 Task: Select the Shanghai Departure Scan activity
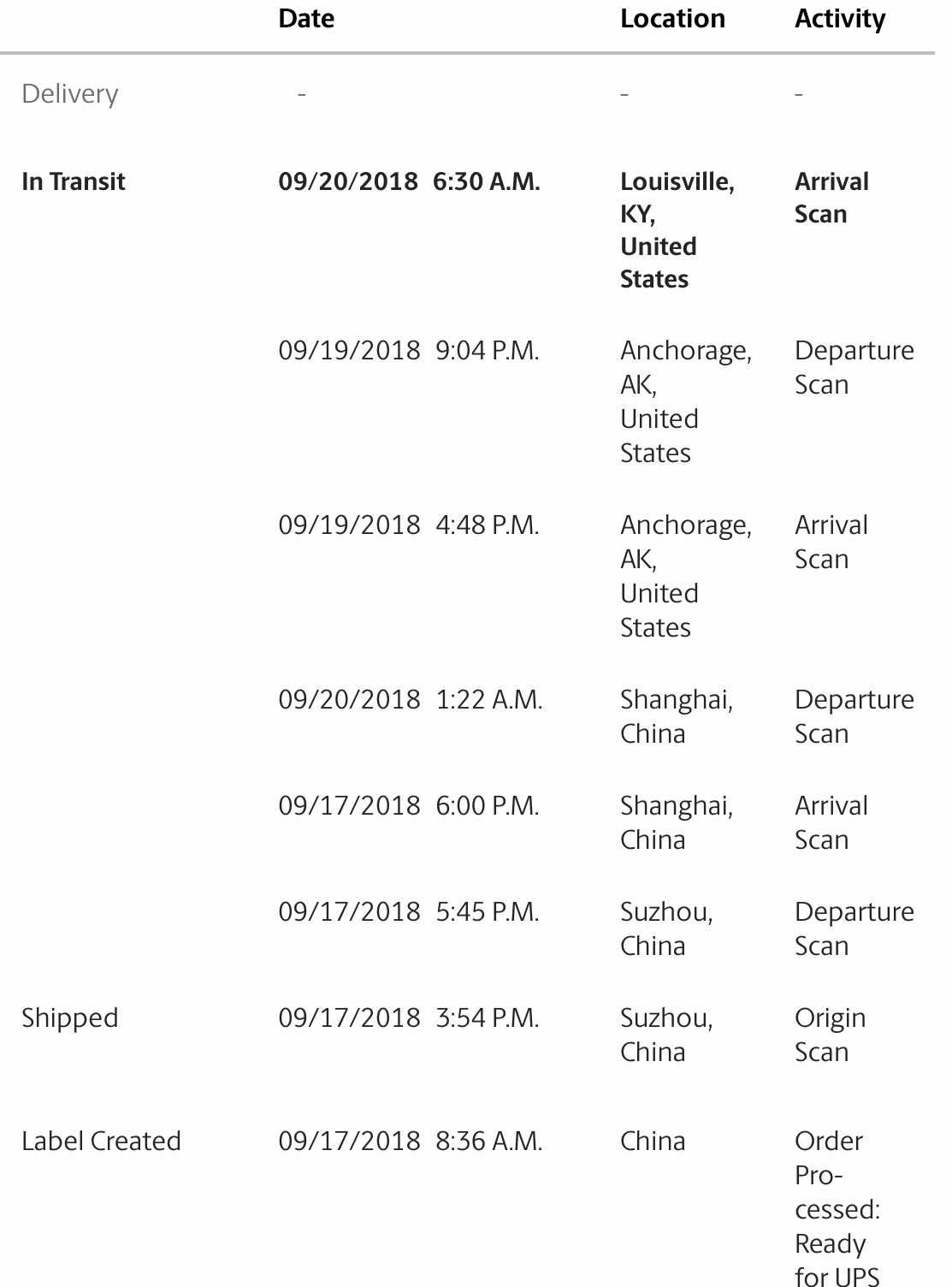click(x=854, y=716)
